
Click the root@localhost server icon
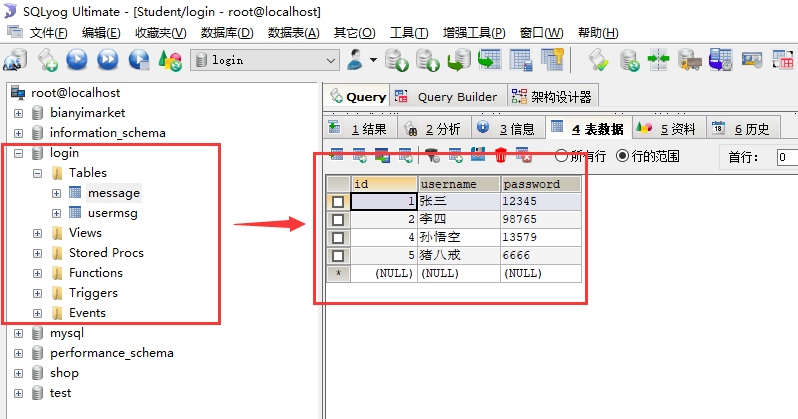[18, 92]
